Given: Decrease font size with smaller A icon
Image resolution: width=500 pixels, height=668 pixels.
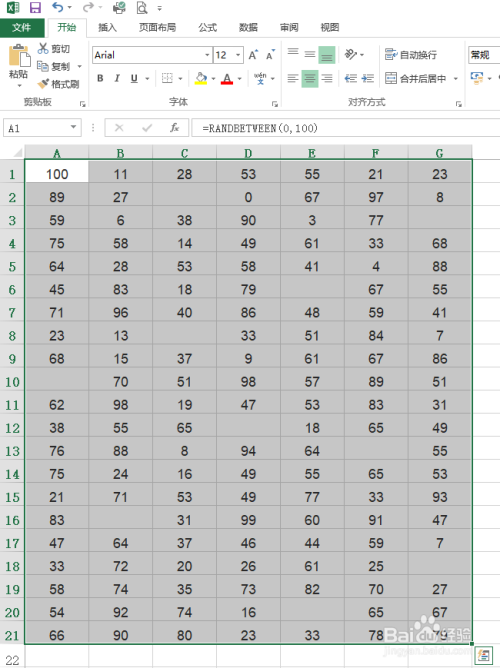Looking at the screenshot, I should coord(270,55).
